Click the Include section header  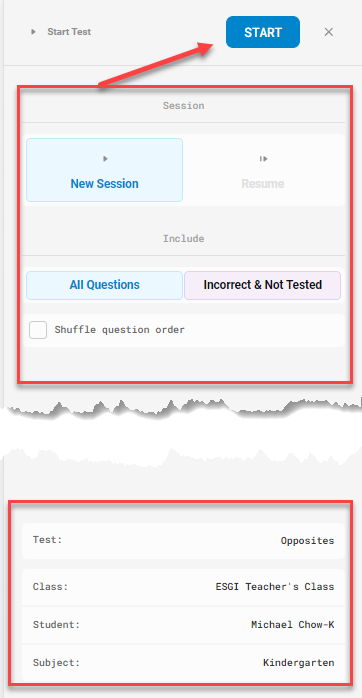tap(183, 239)
